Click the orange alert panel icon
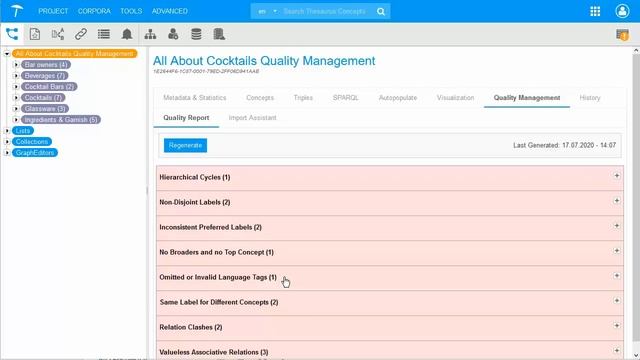 tap(622, 35)
